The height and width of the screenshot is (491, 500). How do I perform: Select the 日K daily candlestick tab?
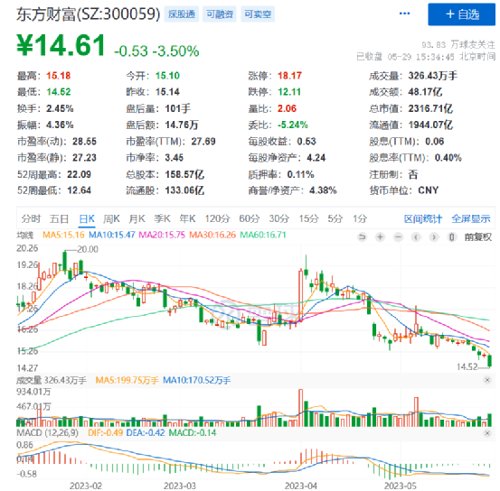click(87, 219)
